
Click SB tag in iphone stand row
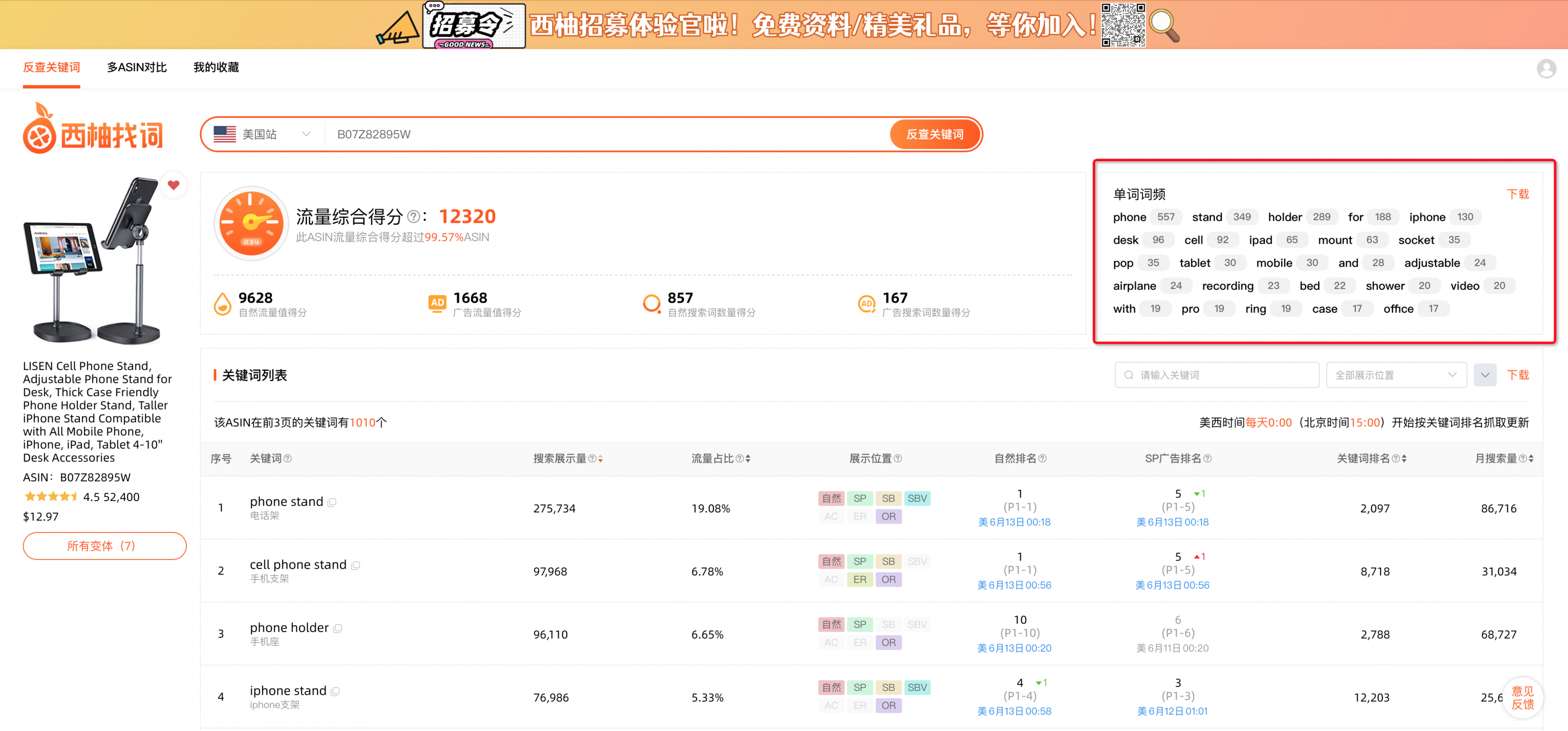tap(888, 688)
